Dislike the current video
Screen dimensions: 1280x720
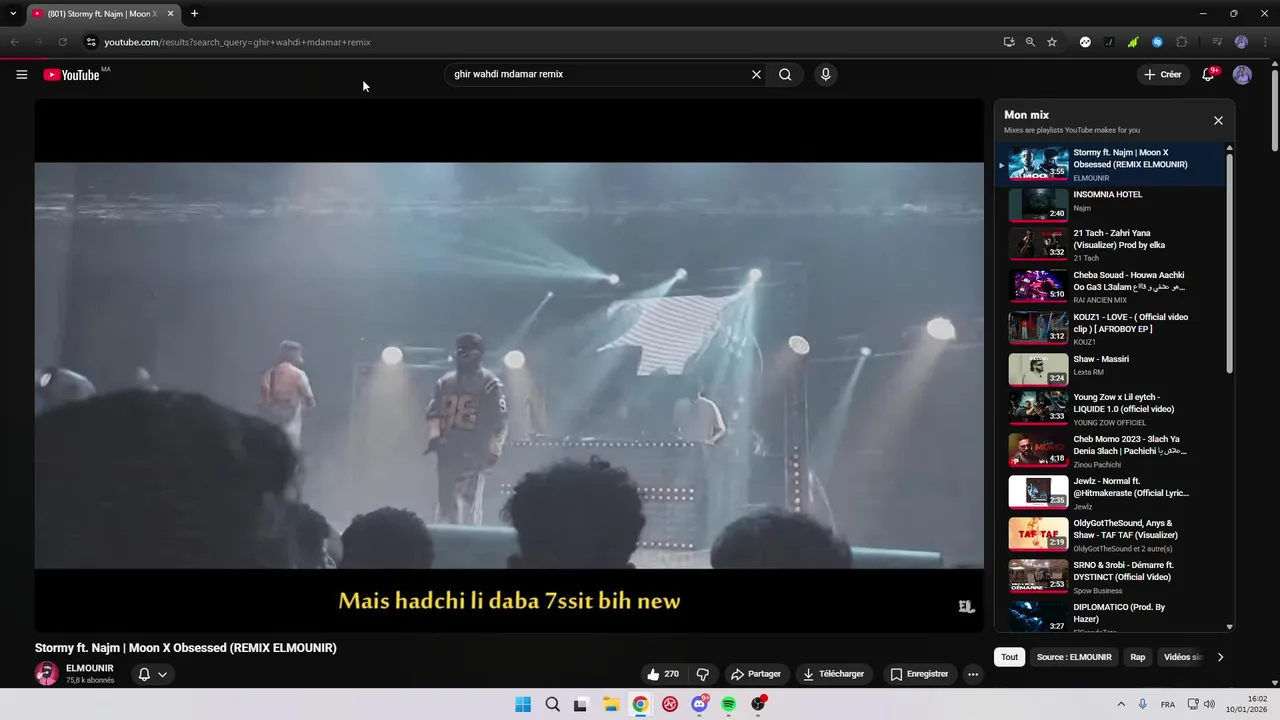coord(702,674)
